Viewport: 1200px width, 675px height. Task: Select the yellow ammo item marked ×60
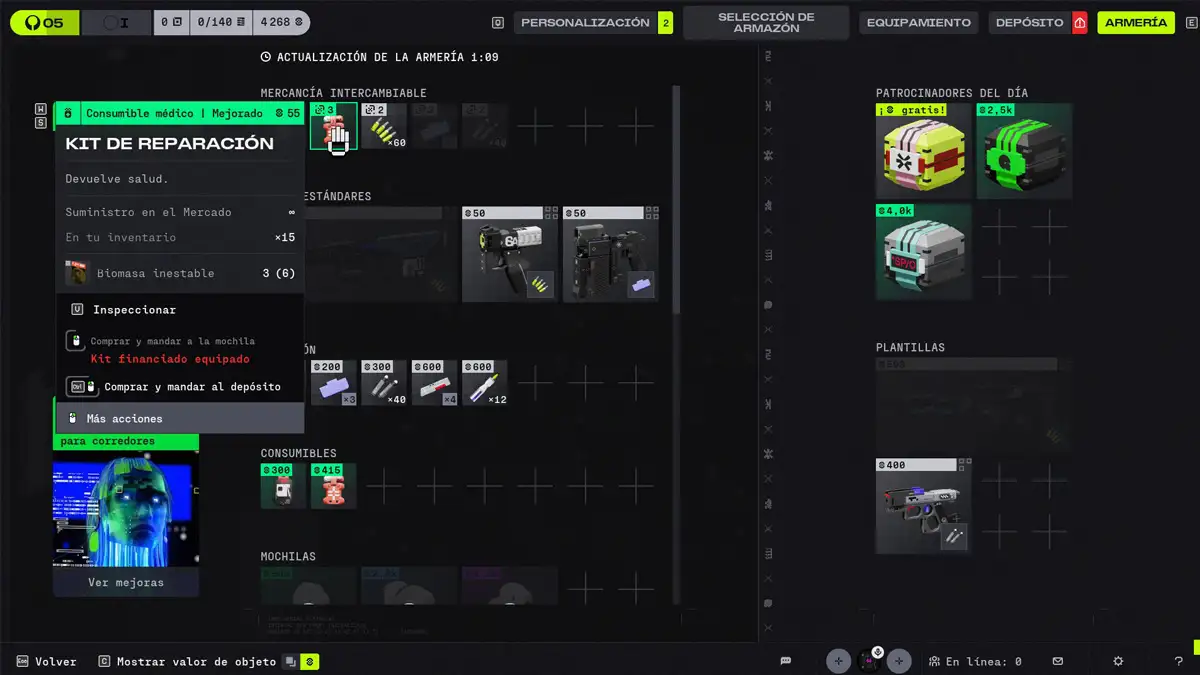[384, 127]
